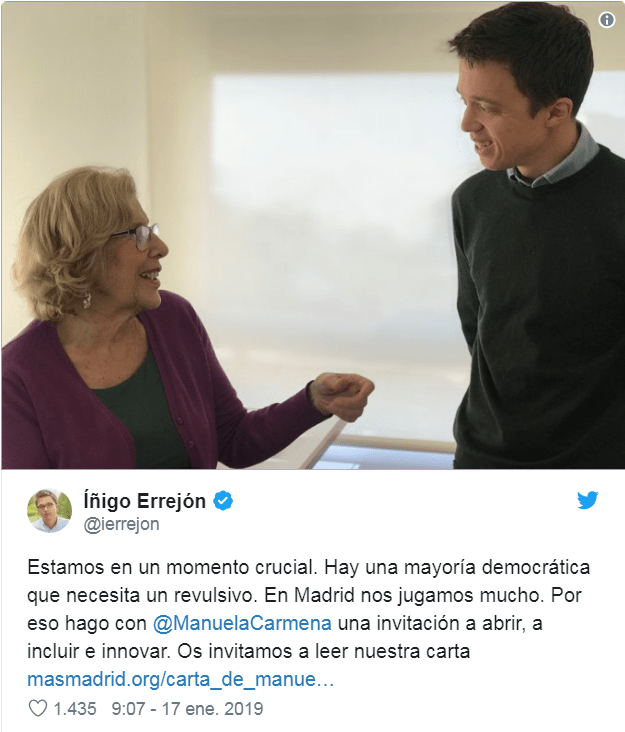Click the text "Os invitamos a leer nuestra carta"

coord(323,651)
